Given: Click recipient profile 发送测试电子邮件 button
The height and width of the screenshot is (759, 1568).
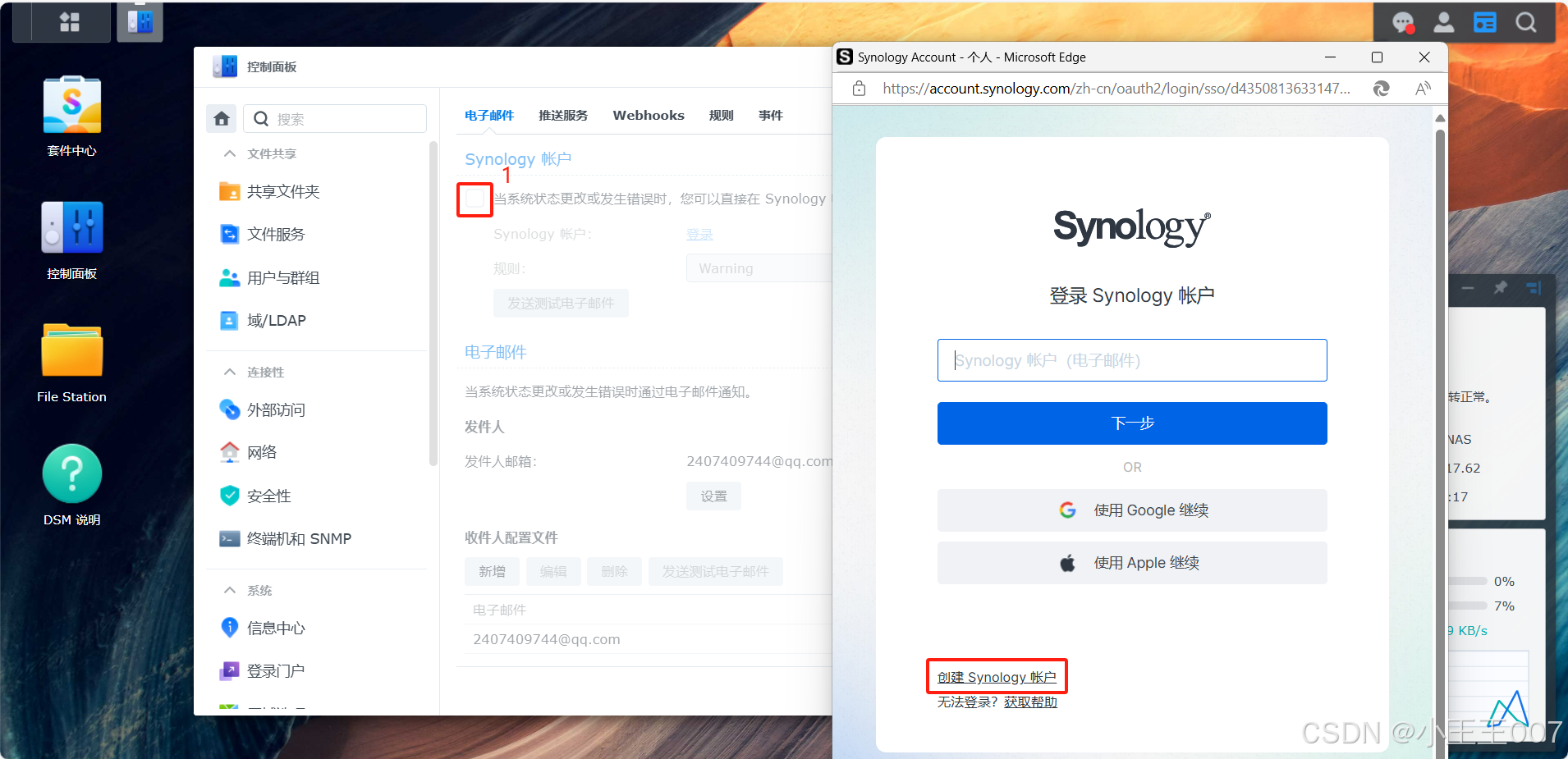Looking at the screenshot, I should pyautogui.click(x=716, y=571).
